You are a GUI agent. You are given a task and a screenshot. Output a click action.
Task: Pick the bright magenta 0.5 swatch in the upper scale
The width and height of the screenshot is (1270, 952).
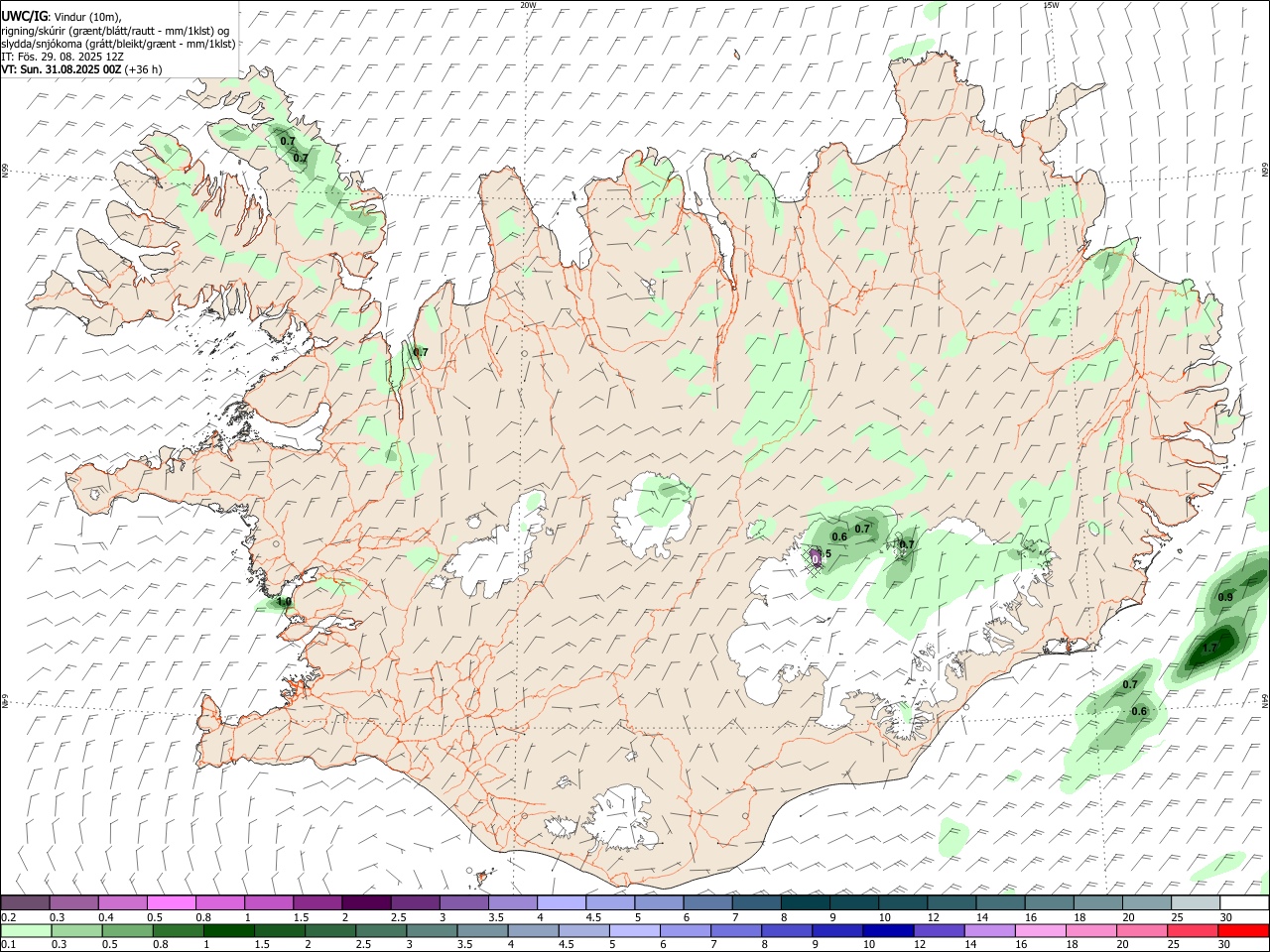click(171, 902)
